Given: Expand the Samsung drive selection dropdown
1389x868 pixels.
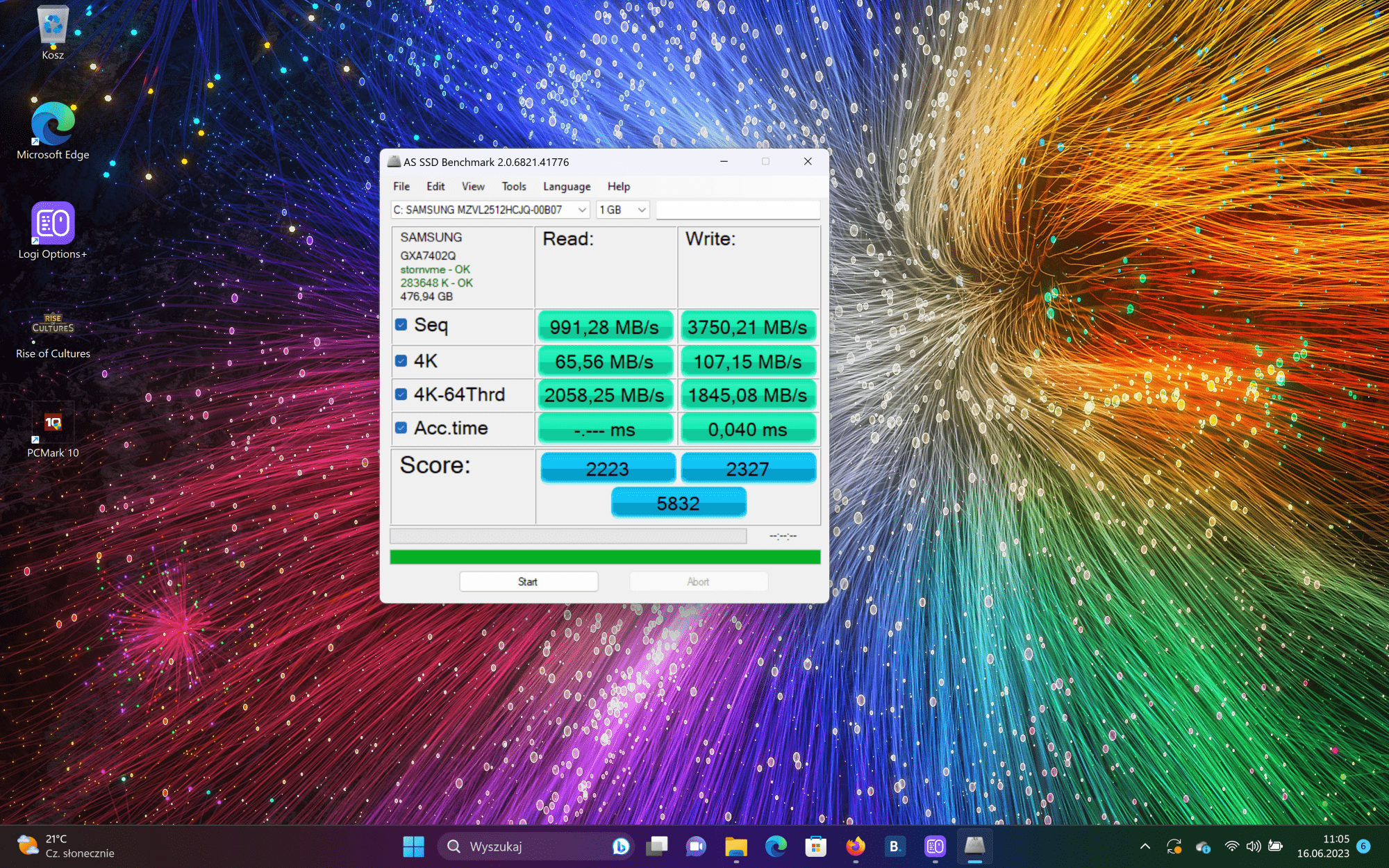Looking at the screenshot, I should [582, 210].
